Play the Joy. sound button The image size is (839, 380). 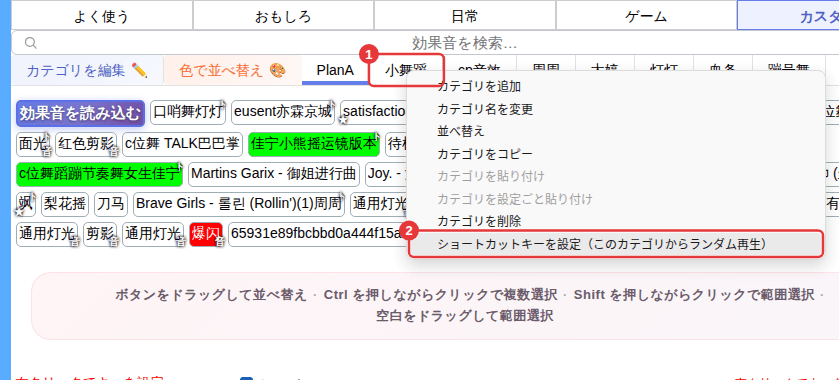[386, 174]
